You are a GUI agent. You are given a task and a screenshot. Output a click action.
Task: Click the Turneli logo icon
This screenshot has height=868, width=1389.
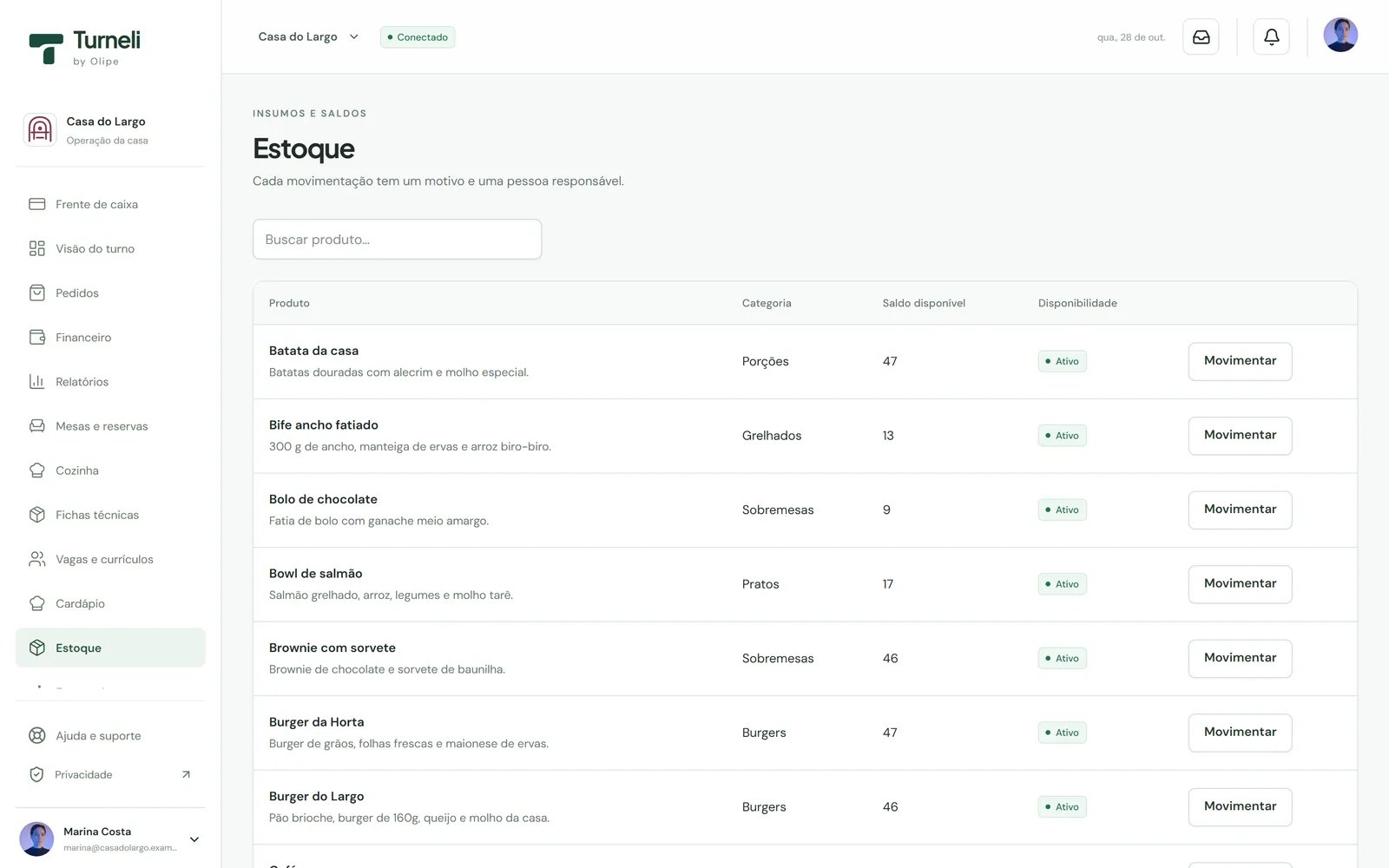pyautogui.click(x=46, y=49)
